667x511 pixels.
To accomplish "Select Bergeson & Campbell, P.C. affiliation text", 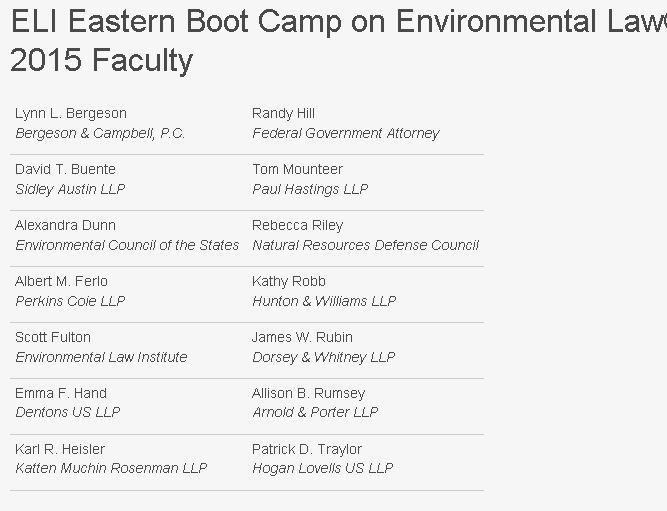I will click(100, 133).
